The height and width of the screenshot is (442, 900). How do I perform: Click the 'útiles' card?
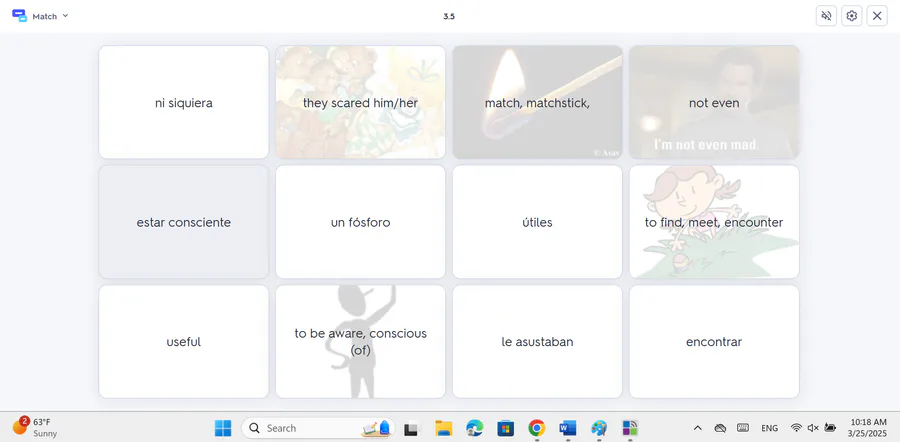(537, 222)
